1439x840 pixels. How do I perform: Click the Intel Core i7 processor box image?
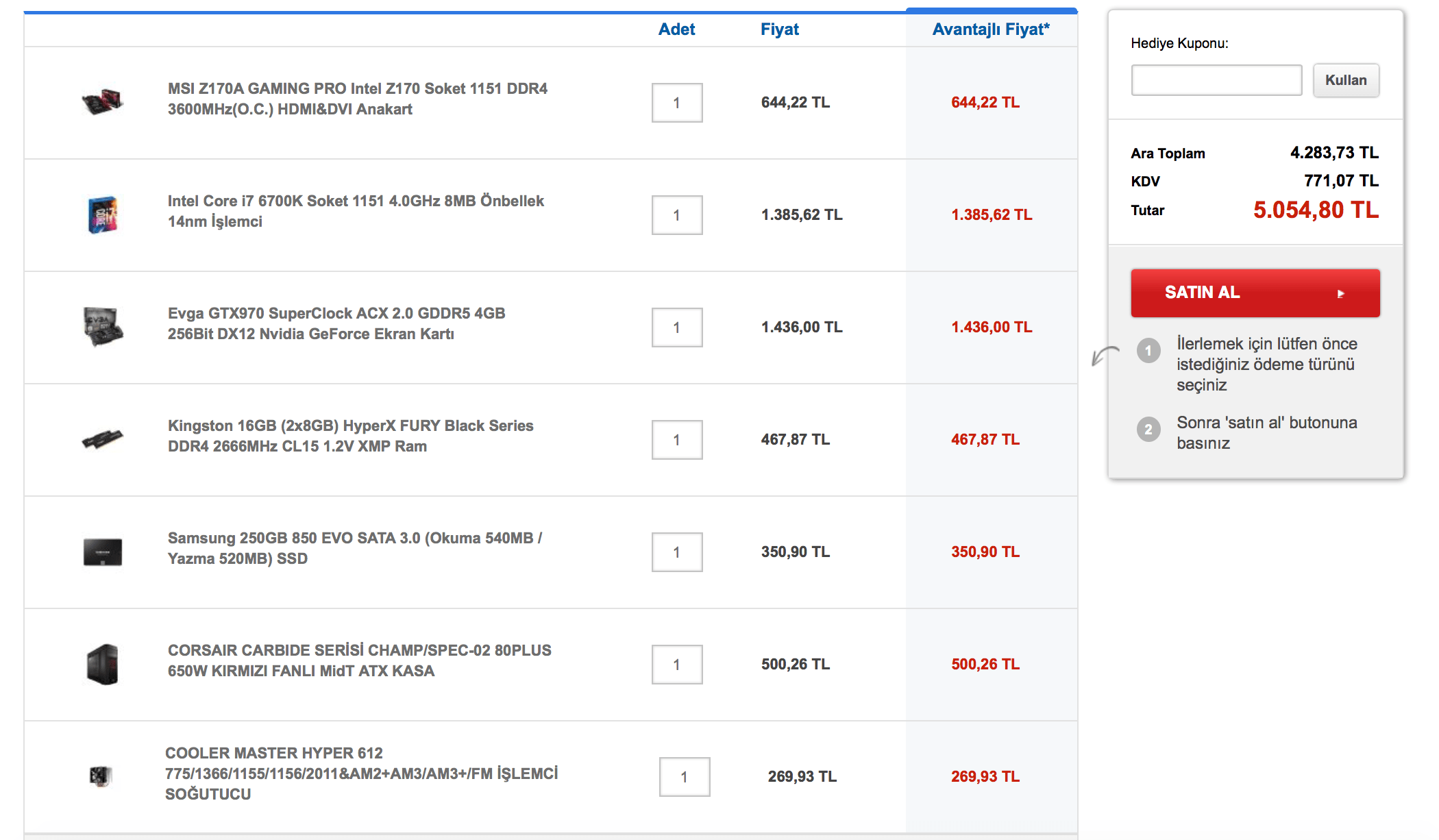(102, 214)
